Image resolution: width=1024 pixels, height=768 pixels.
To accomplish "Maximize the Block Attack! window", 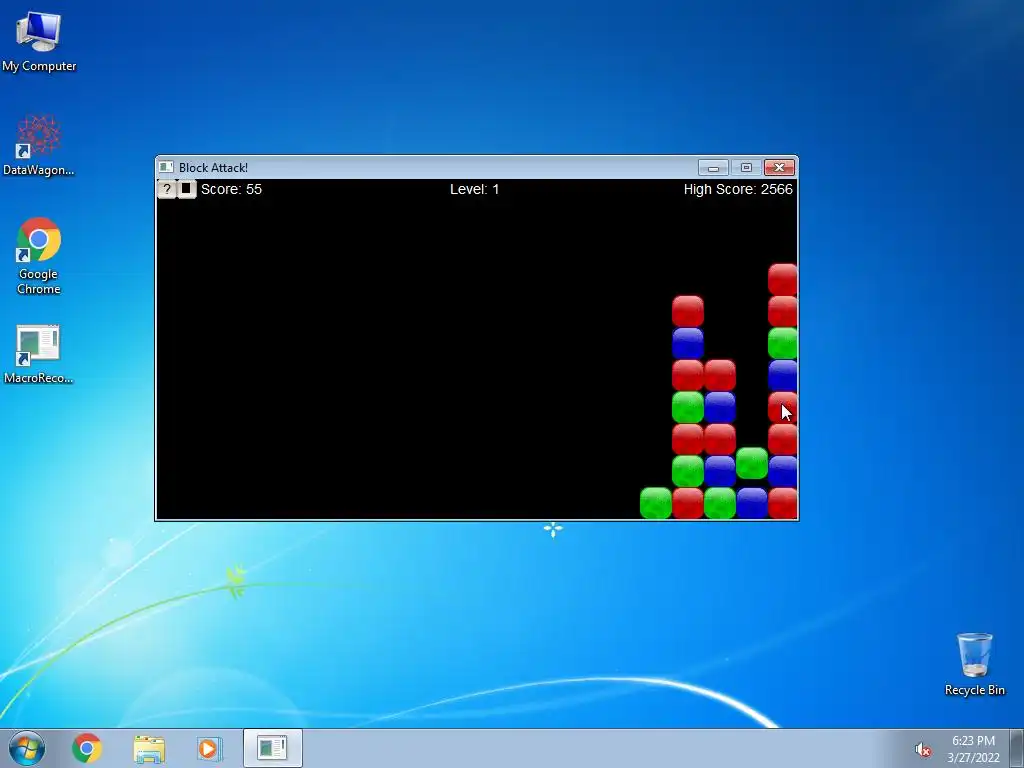I will (x=746, y=168).
